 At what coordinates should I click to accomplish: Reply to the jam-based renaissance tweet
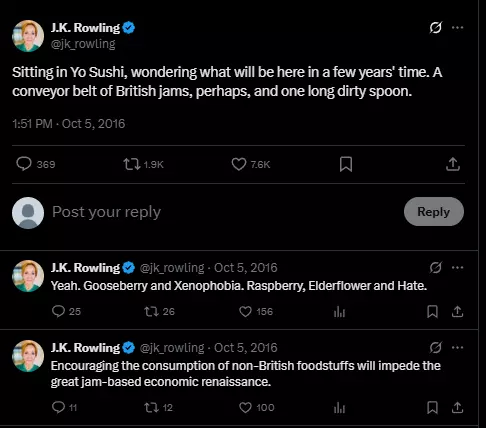click(58, 407)
